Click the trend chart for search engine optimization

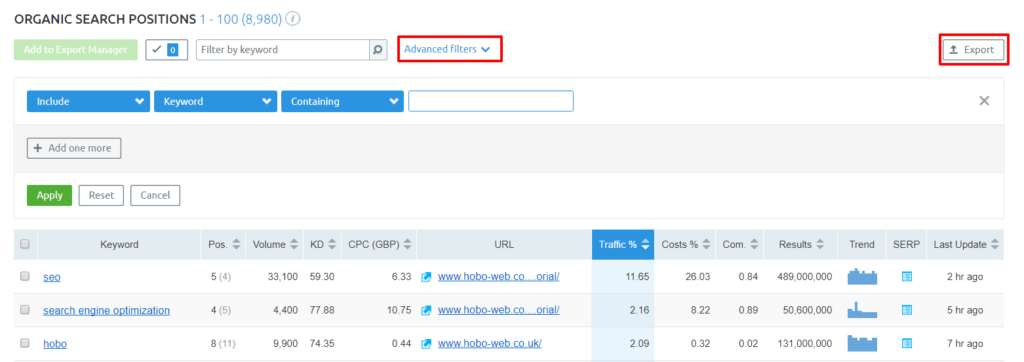point(862,310)
